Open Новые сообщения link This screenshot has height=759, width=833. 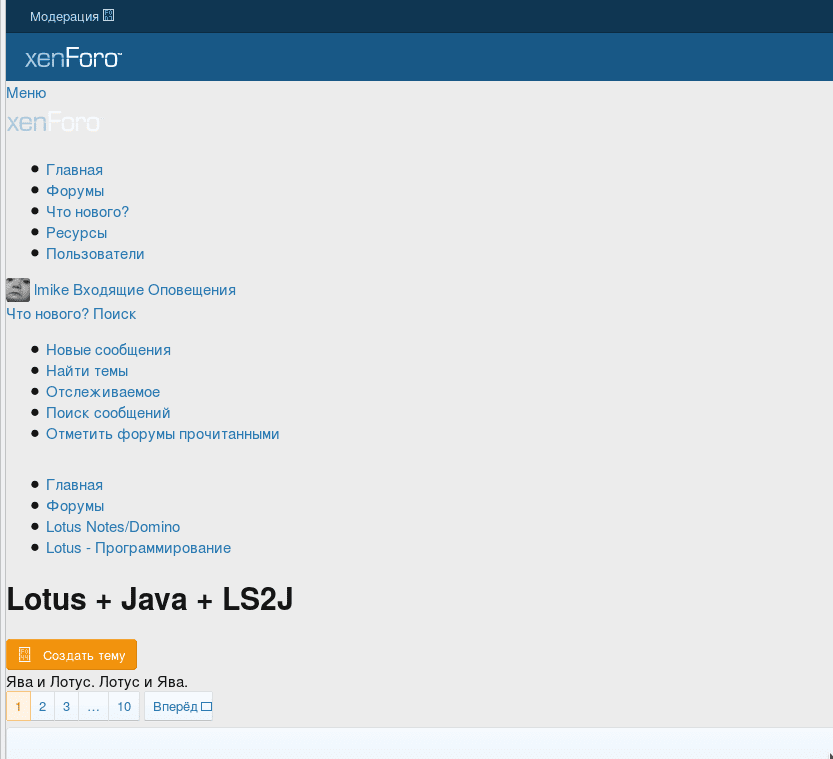pos(108,350)
